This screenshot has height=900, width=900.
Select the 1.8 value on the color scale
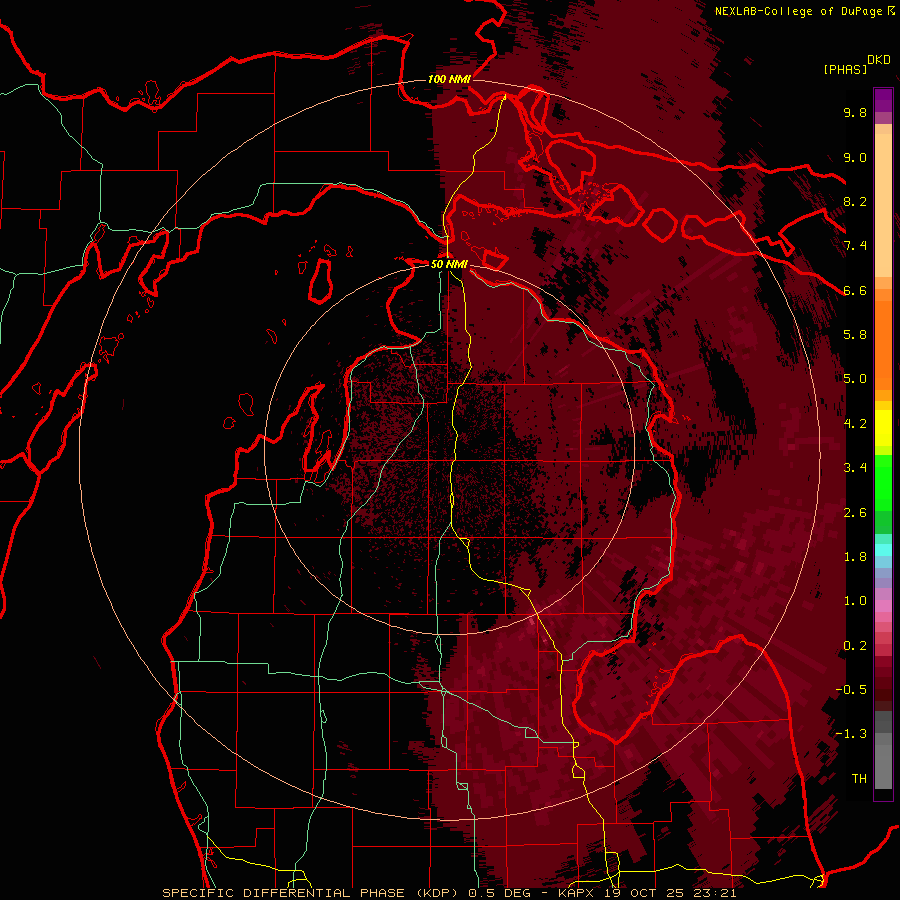coord(855,557)
